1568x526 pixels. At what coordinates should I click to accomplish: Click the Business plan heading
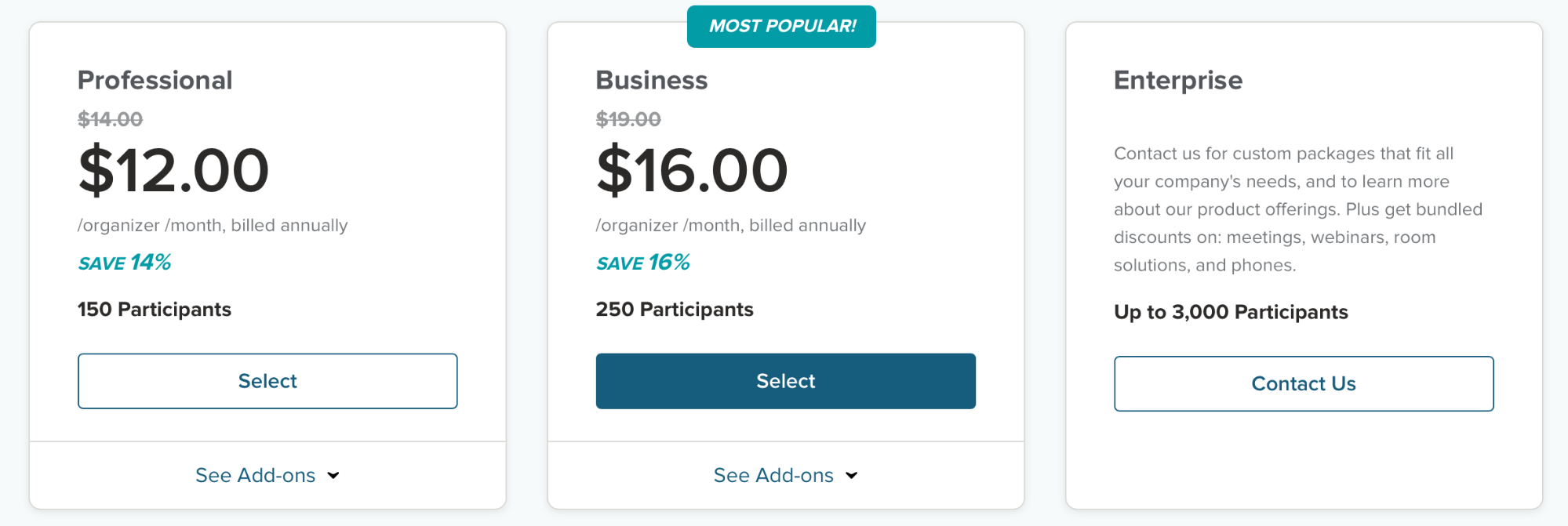click(652, 80)
